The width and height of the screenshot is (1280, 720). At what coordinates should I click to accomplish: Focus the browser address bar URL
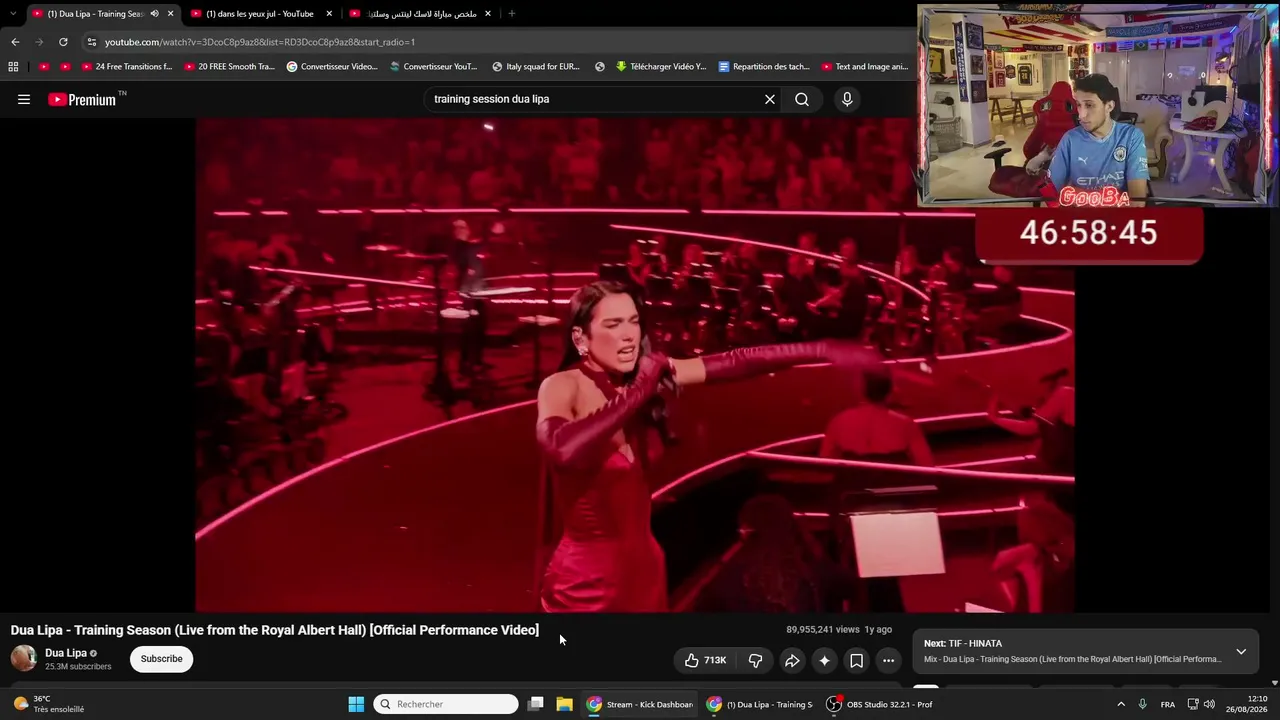tap(260, 42)
